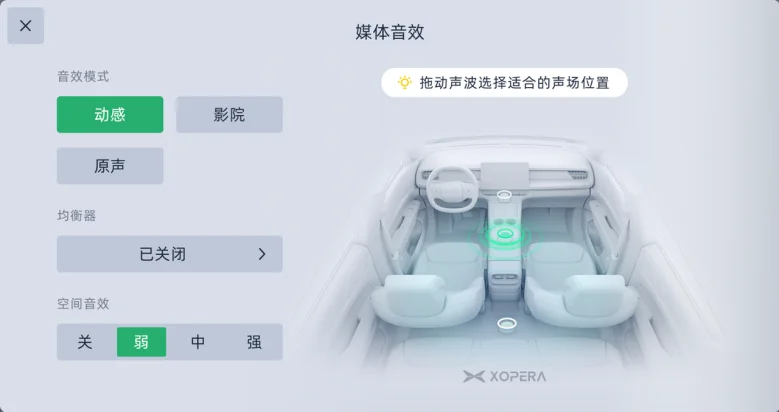
Task: Close the media sound effects panel
Action: coord(25,26)
